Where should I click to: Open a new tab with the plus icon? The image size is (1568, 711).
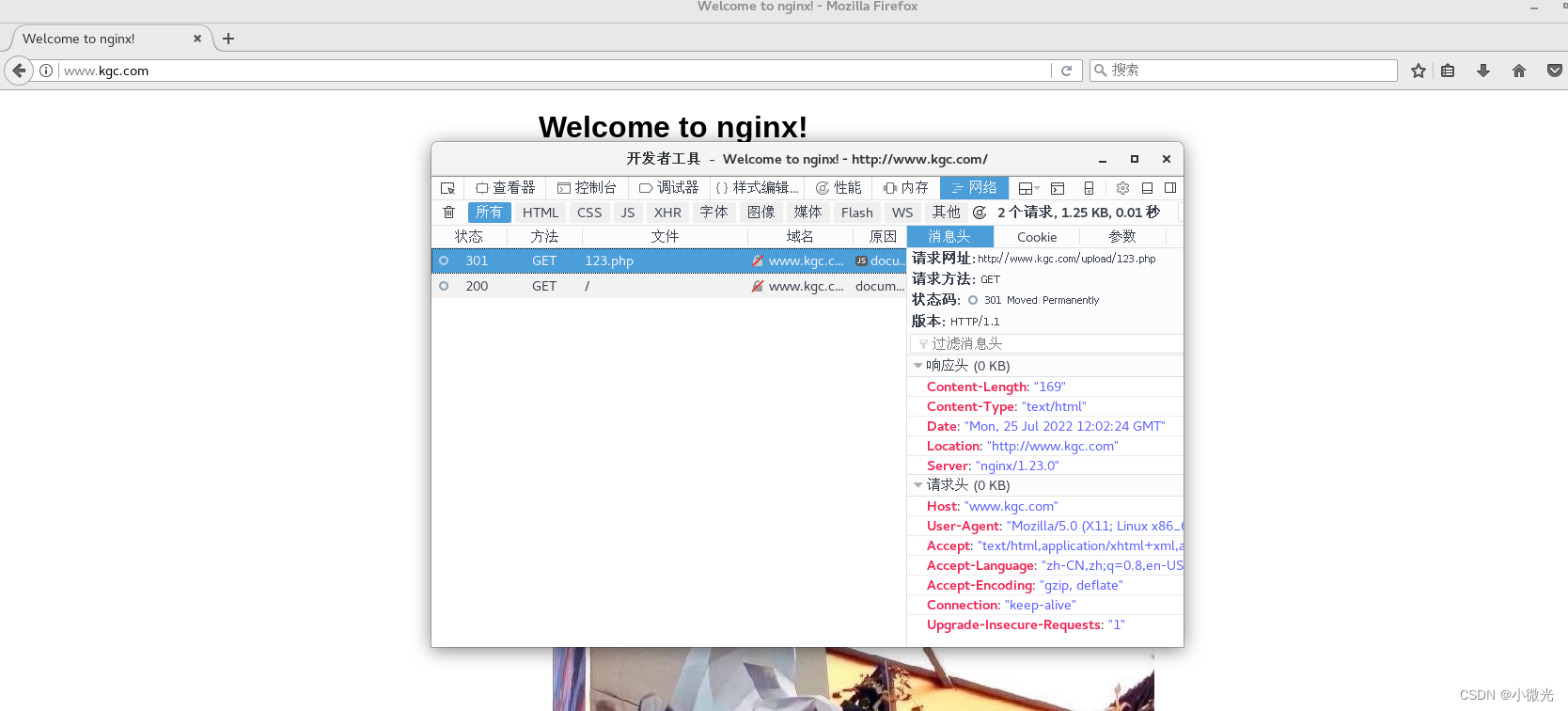tap(228, 39)
